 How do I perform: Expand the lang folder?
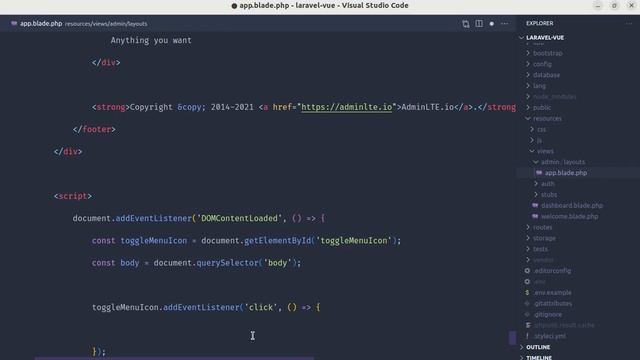[539, 86]
